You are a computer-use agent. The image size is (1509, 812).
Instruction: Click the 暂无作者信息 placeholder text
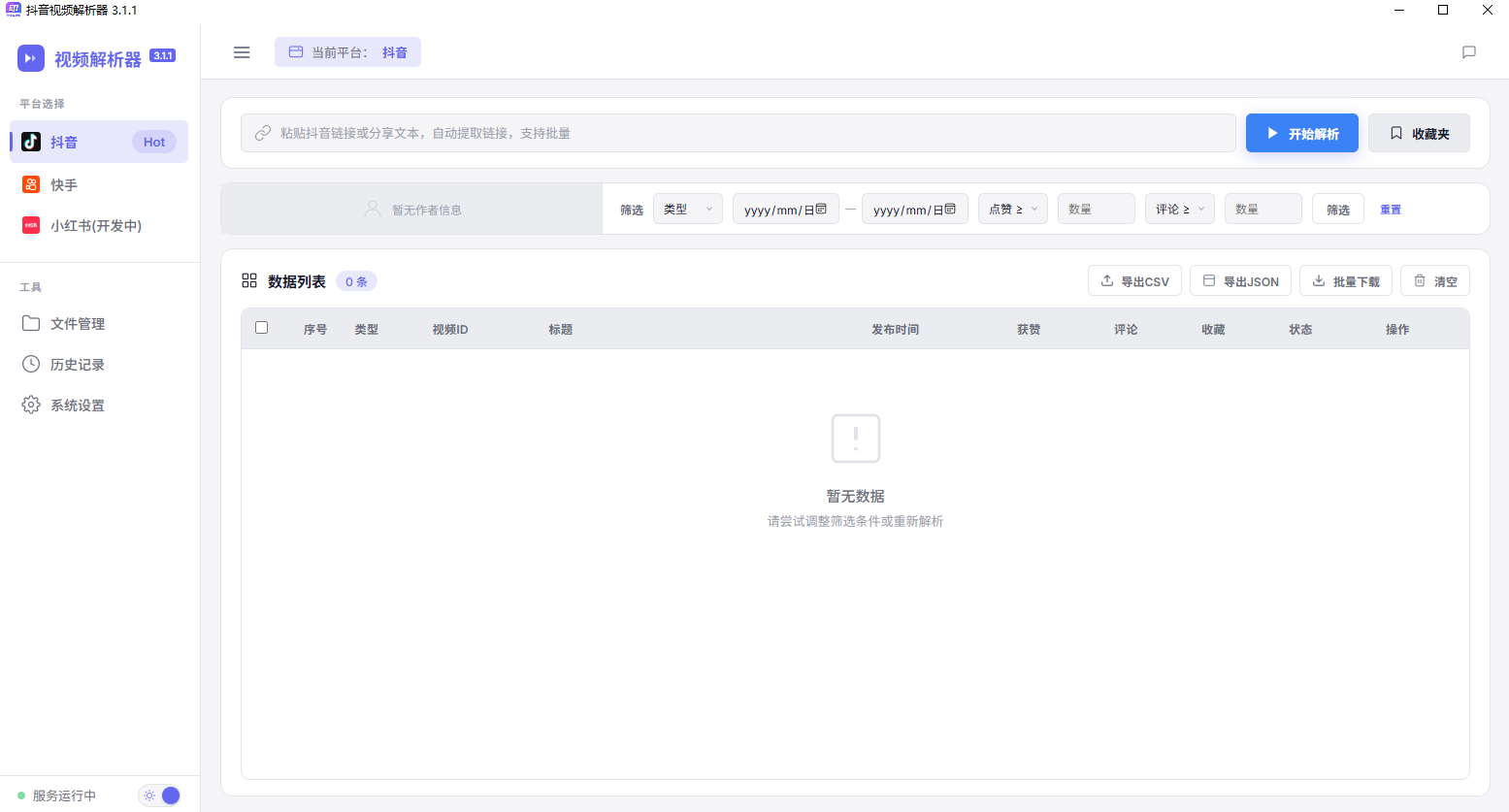pos(427,210)
